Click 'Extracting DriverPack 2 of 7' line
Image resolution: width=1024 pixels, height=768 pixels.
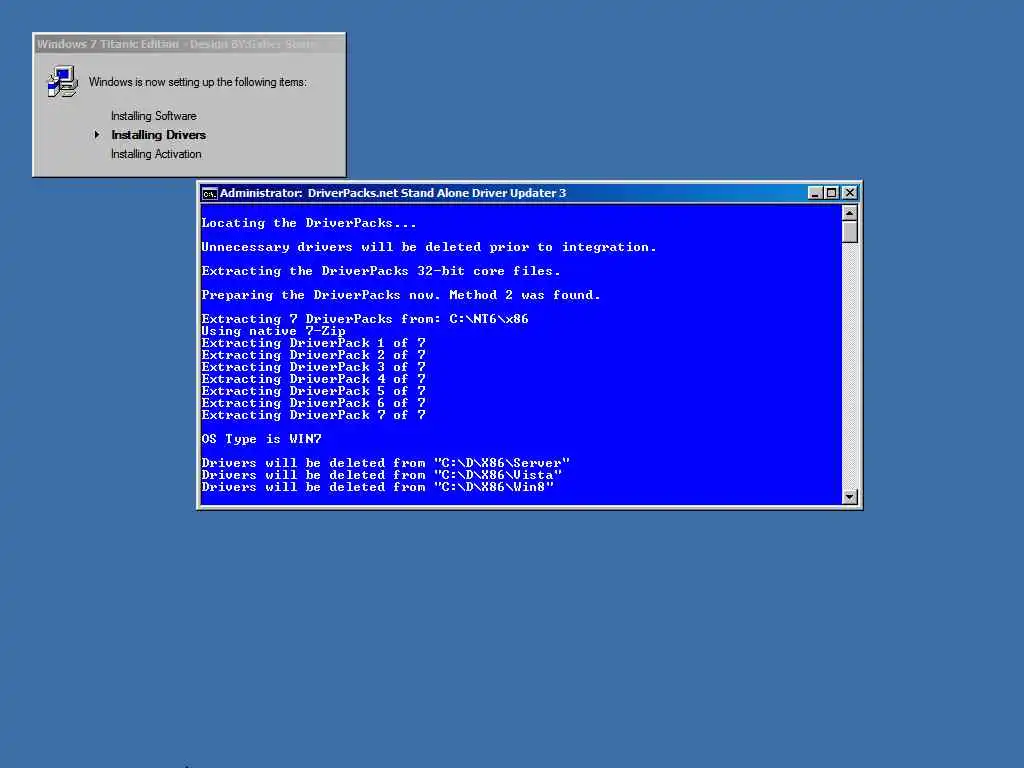313,355
